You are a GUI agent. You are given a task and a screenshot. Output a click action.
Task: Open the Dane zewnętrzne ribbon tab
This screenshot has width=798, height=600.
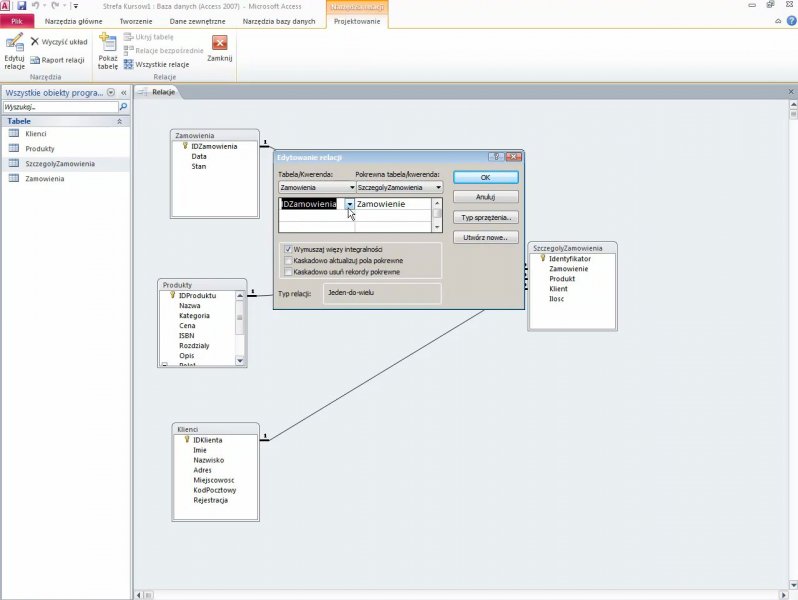pos(198,21)
